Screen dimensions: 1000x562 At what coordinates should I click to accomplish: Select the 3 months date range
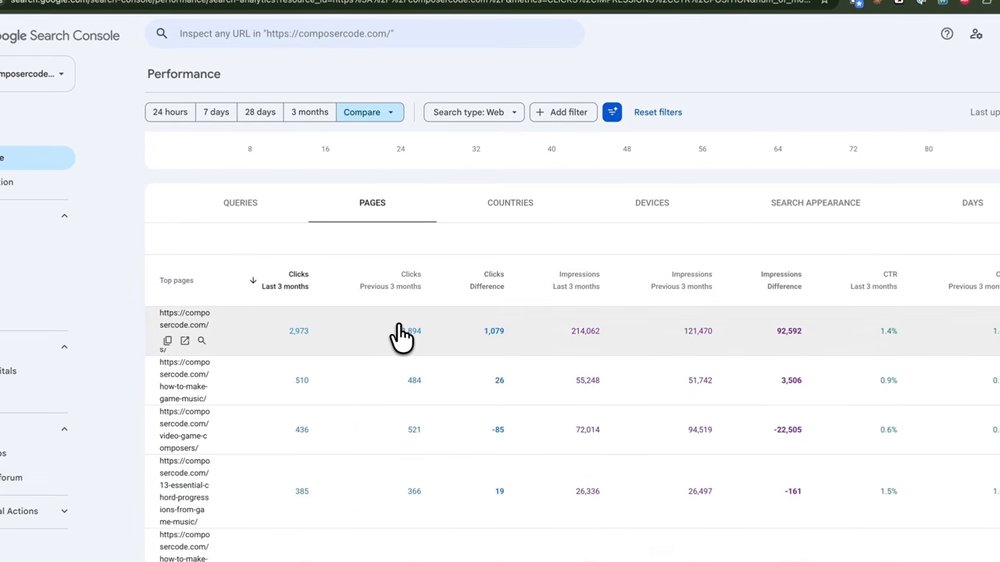(310, 112)
